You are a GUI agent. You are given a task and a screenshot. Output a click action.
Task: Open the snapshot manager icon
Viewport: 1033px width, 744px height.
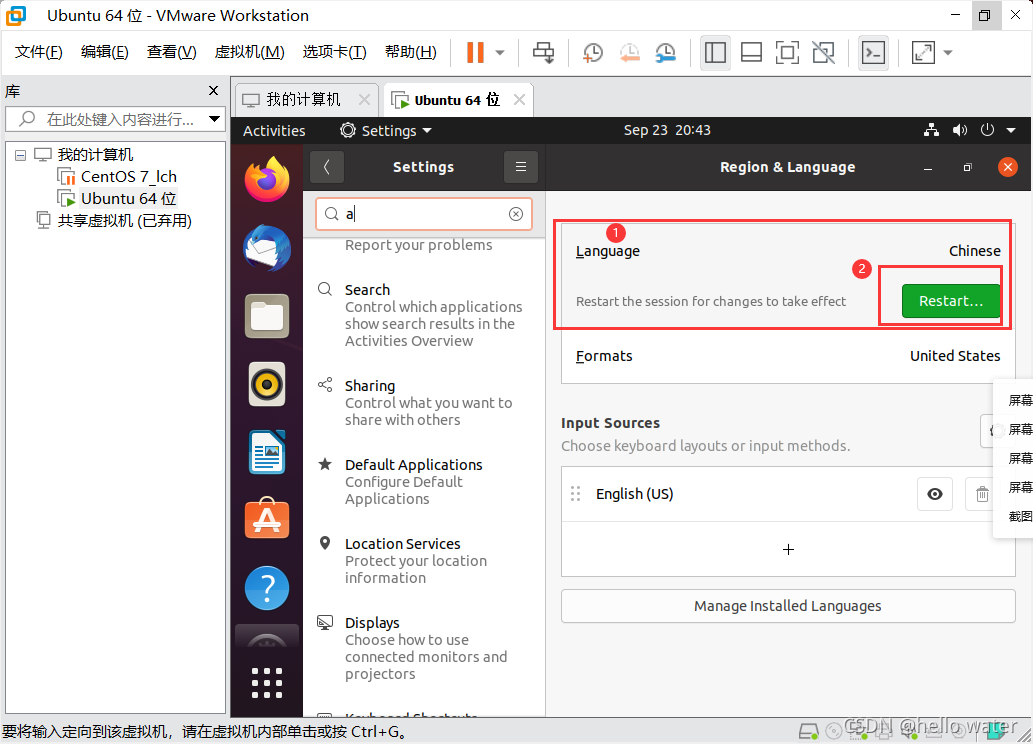coord(666,53)
